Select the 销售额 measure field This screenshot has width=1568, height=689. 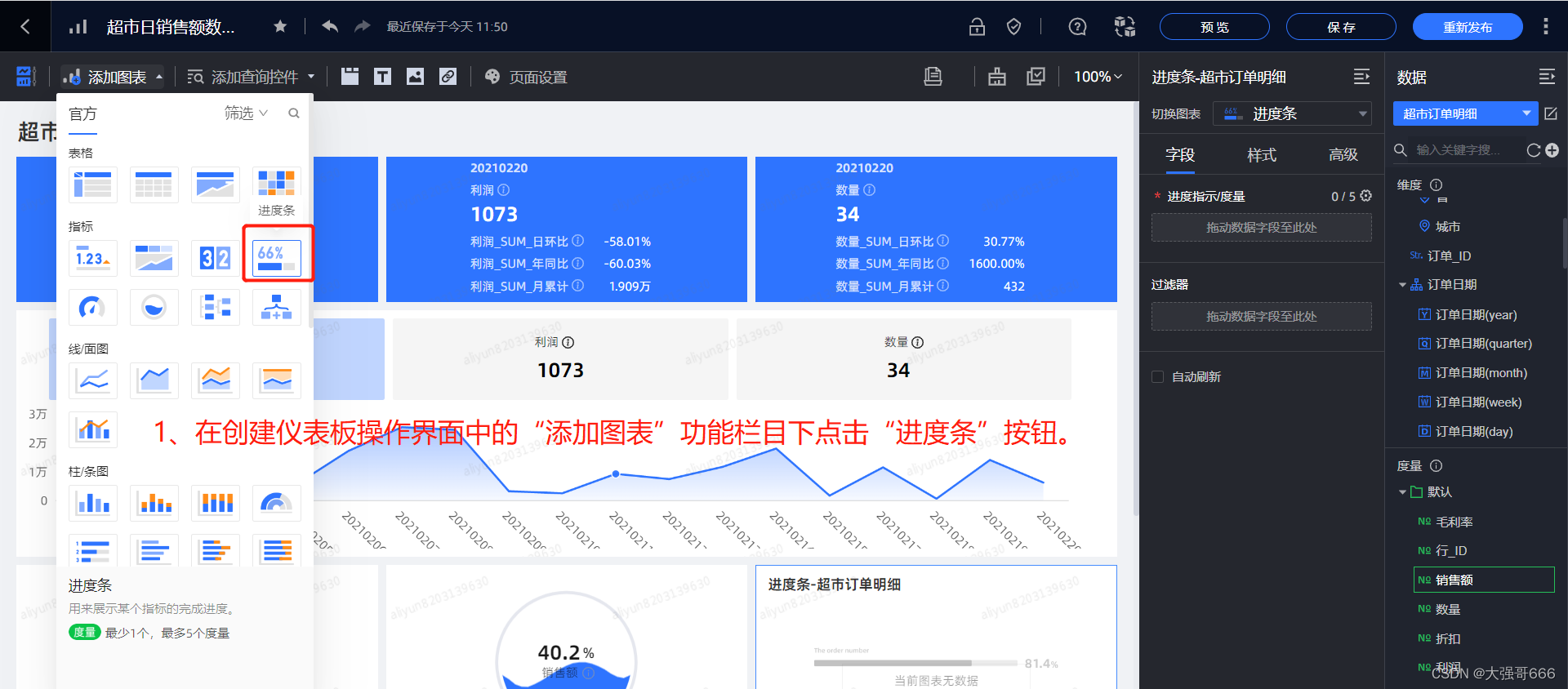(1484, 580)
